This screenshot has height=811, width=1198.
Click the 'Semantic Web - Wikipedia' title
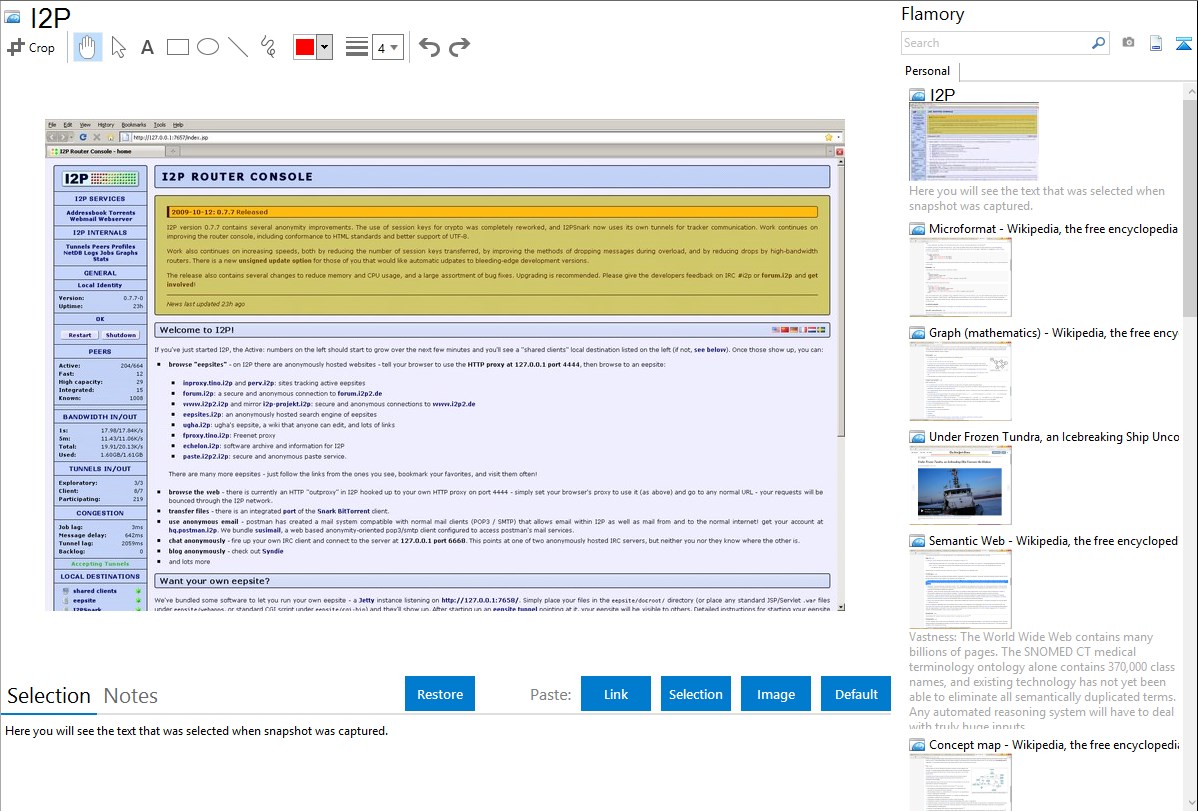(x=1054, y=540)
